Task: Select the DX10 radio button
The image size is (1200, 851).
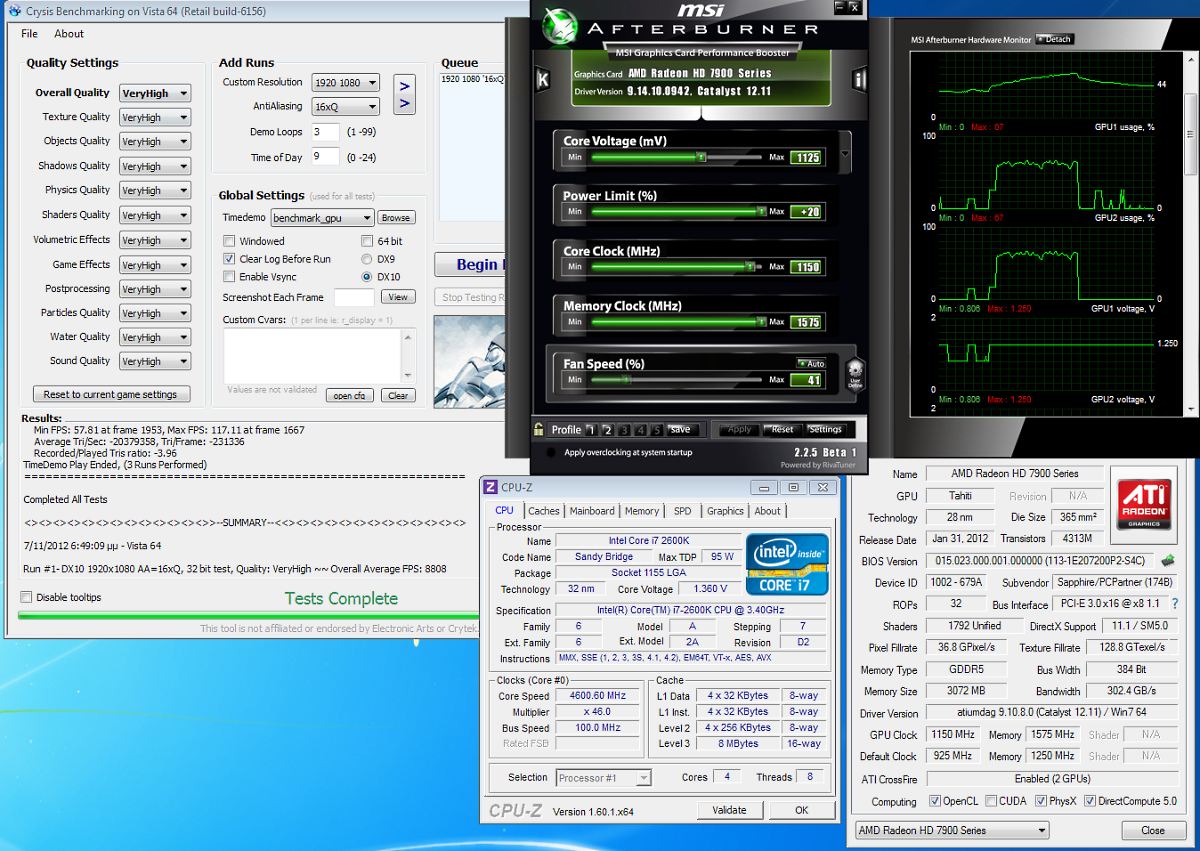Action: (367, 277)
